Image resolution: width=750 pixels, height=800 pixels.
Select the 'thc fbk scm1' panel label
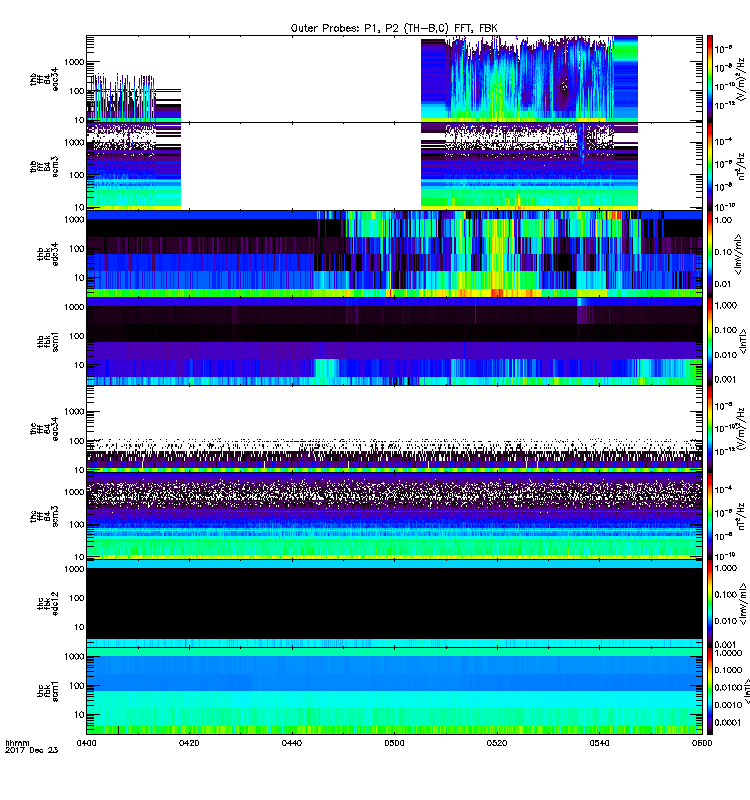(48, 691)
